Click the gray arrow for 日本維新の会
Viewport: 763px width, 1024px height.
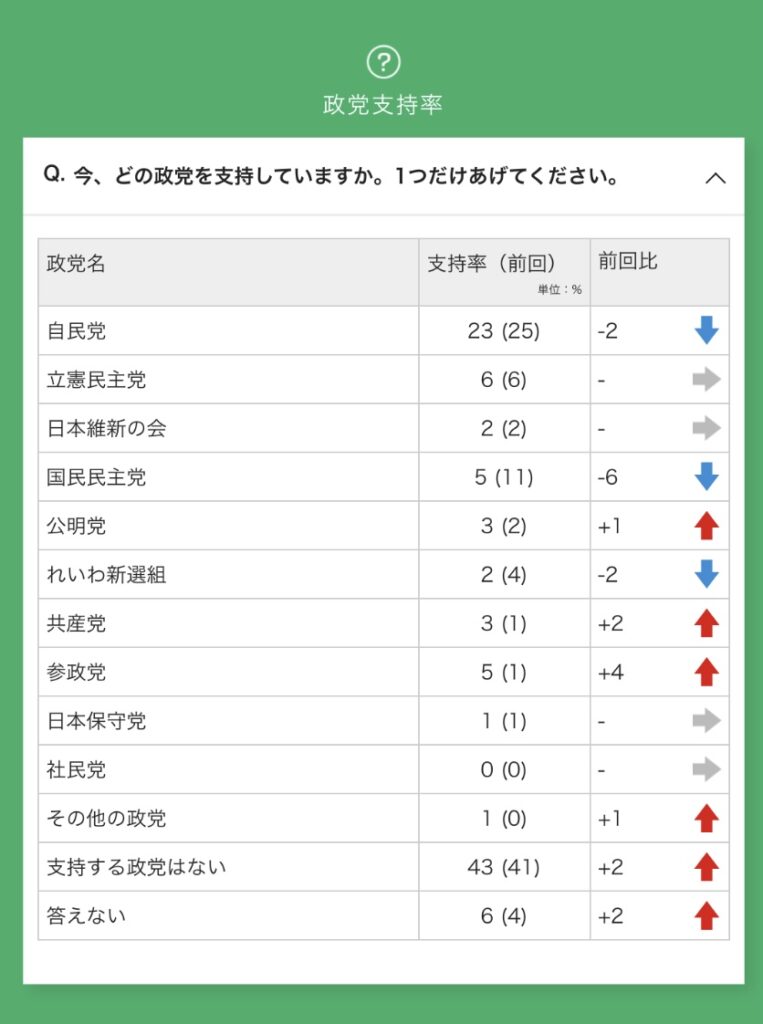[707, 428]
